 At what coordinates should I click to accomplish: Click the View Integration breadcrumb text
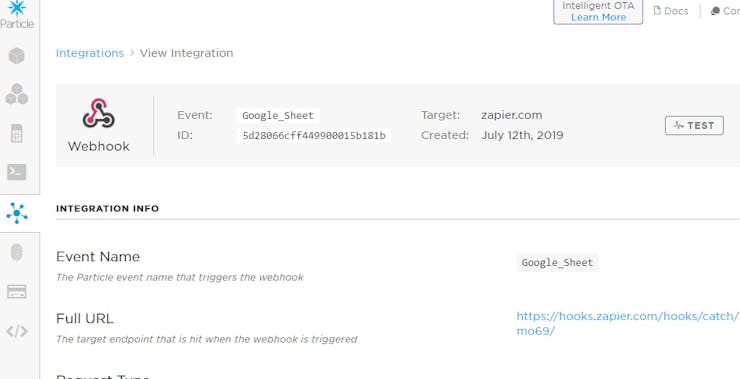[186, 53]
